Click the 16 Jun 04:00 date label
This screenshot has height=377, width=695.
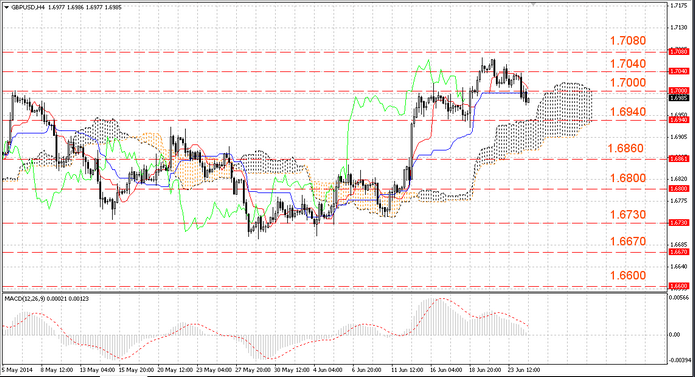[x=446, y=369]
